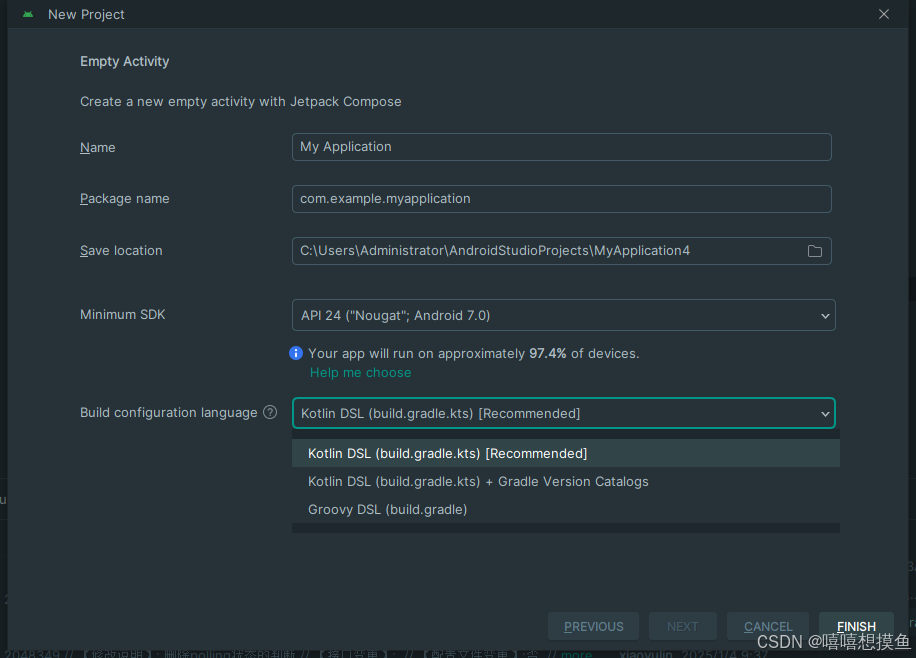Select Kotlin DSL (build.gradle.kts) [Recommended] option
The height and width of the screenshot is (658, 916).
(565, 453)
